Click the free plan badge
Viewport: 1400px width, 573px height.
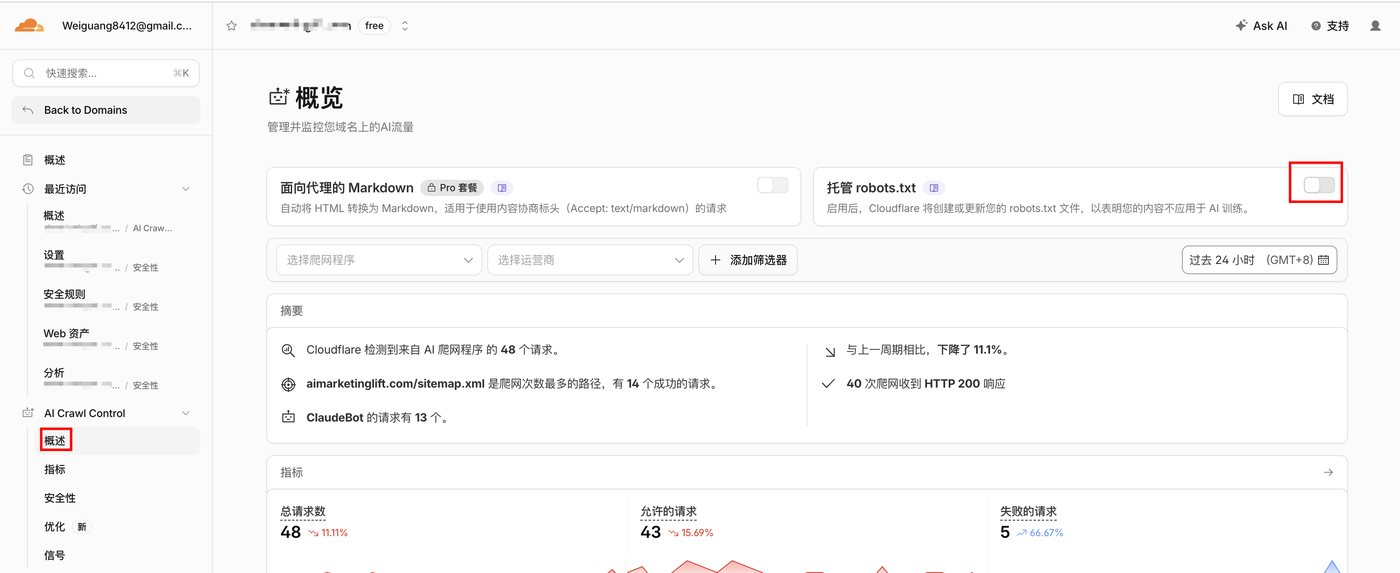374,26
